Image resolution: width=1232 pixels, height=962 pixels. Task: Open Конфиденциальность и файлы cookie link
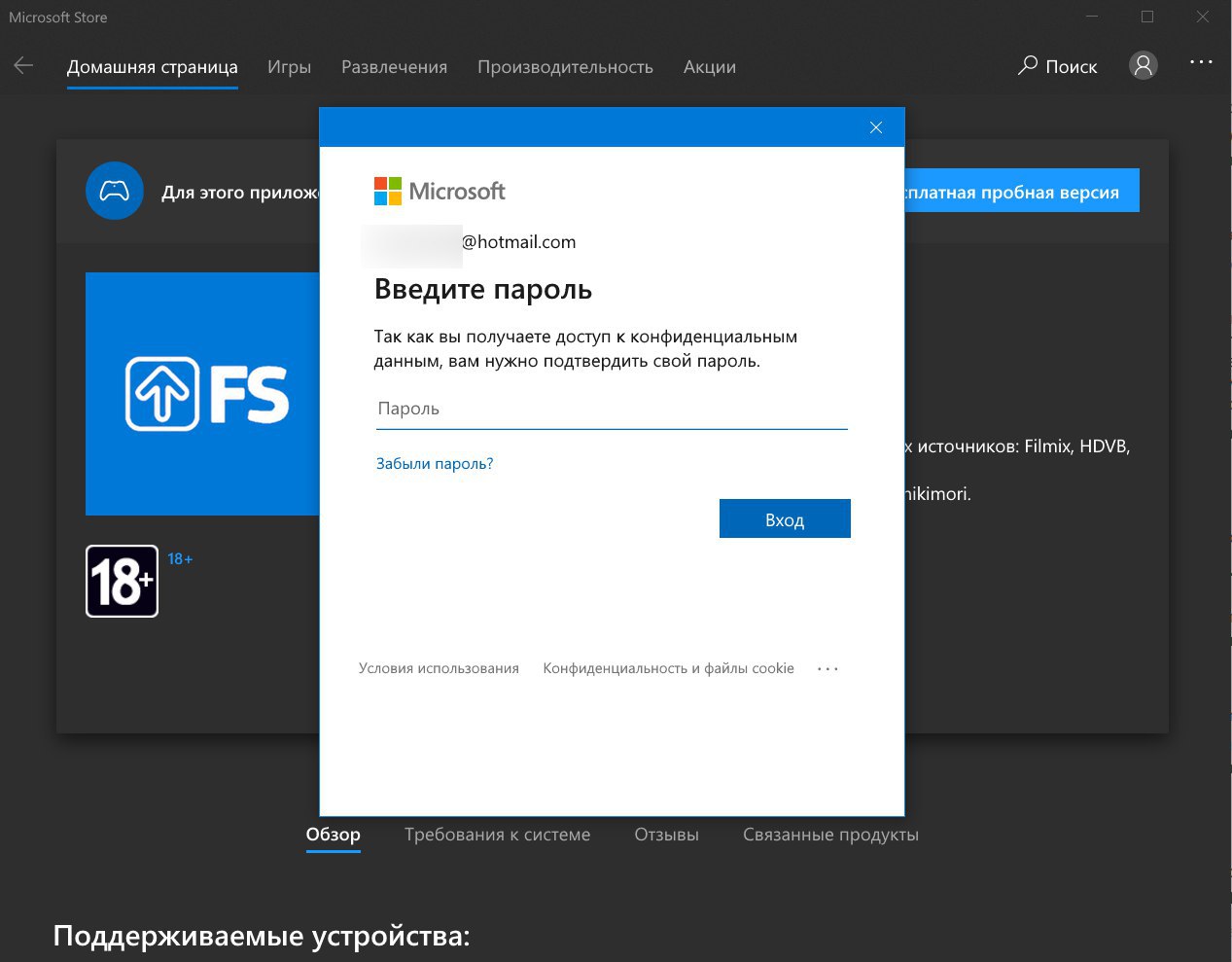pyautogui.click(x=668, y=668)
